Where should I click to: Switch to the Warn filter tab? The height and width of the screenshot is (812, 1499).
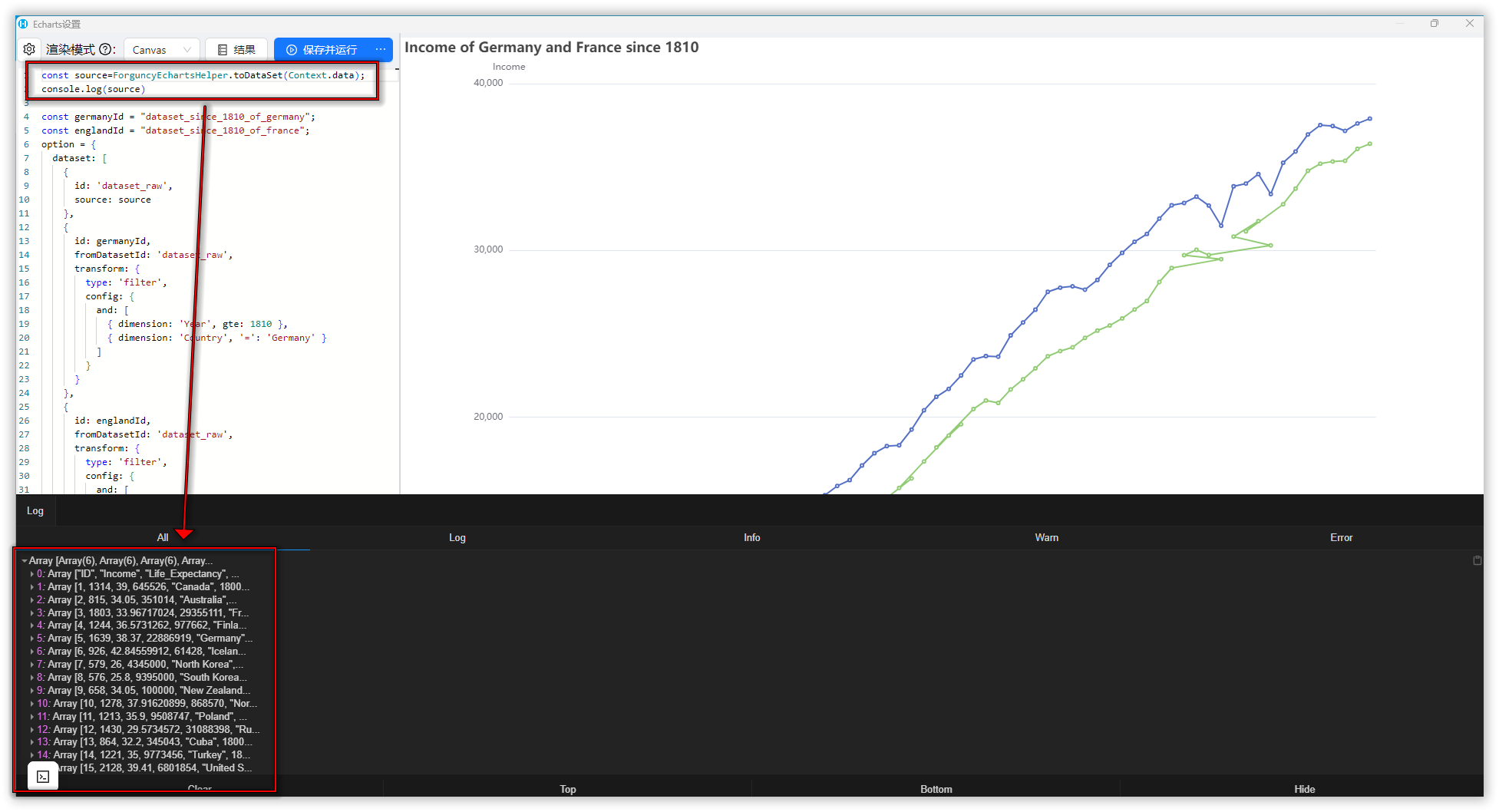[1047, 537]
